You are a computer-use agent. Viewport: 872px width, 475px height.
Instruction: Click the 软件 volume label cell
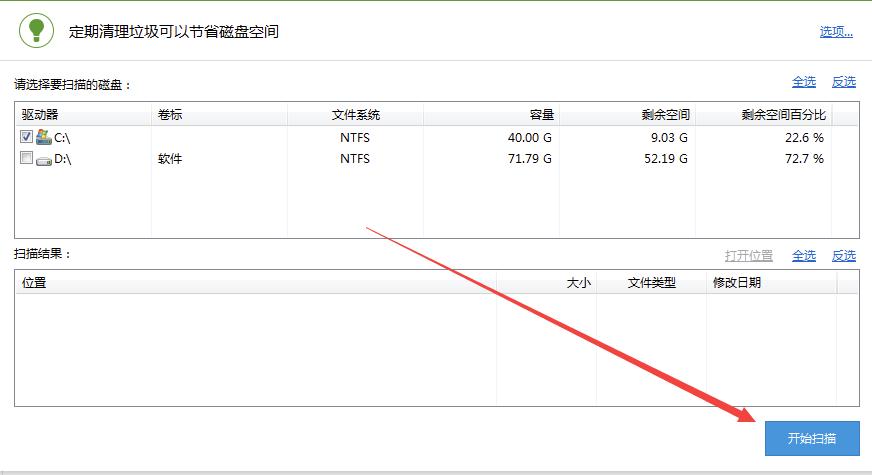point(170,159)
